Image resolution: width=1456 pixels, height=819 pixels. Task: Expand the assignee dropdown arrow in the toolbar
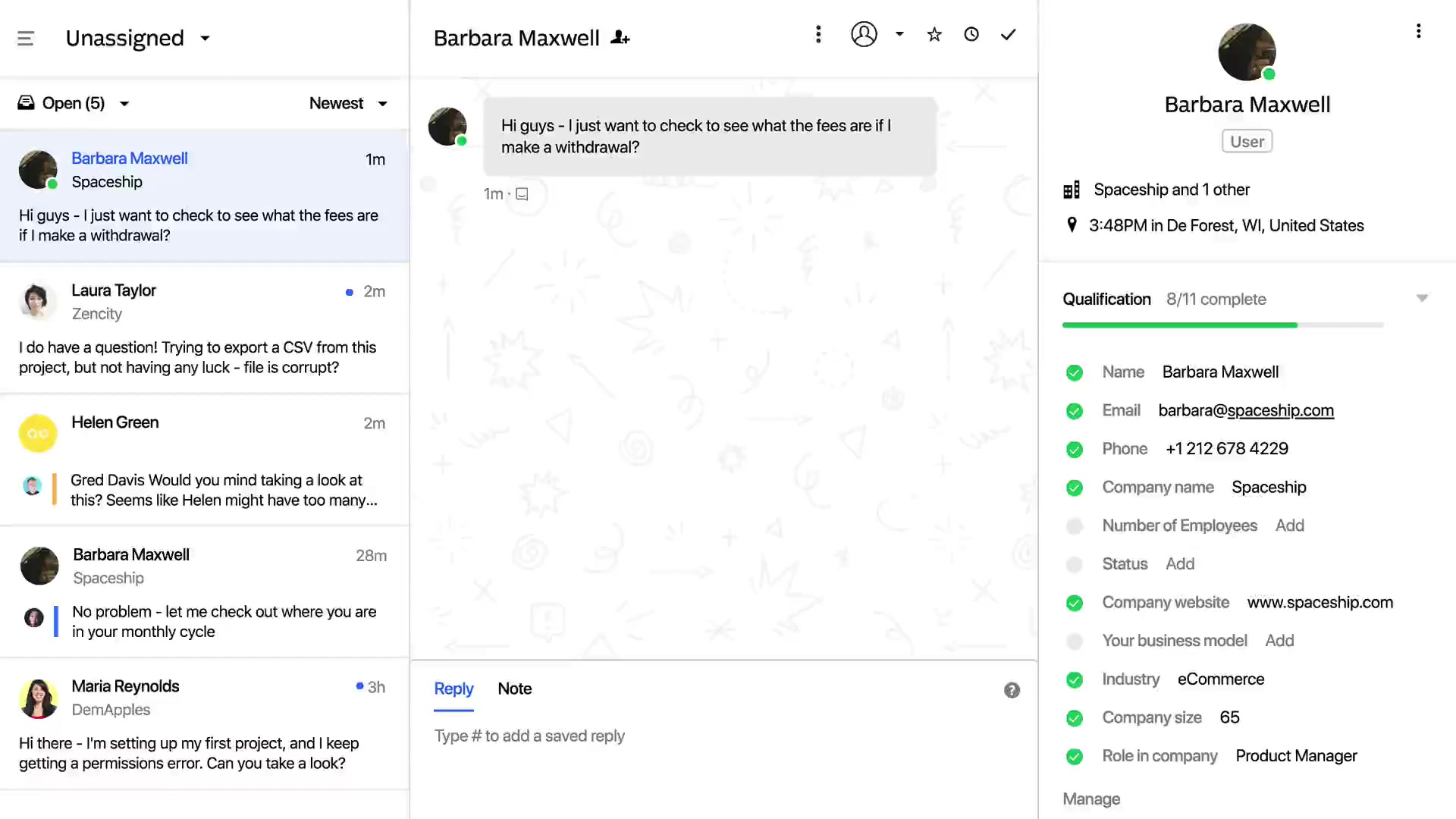[x=899, y=34]
